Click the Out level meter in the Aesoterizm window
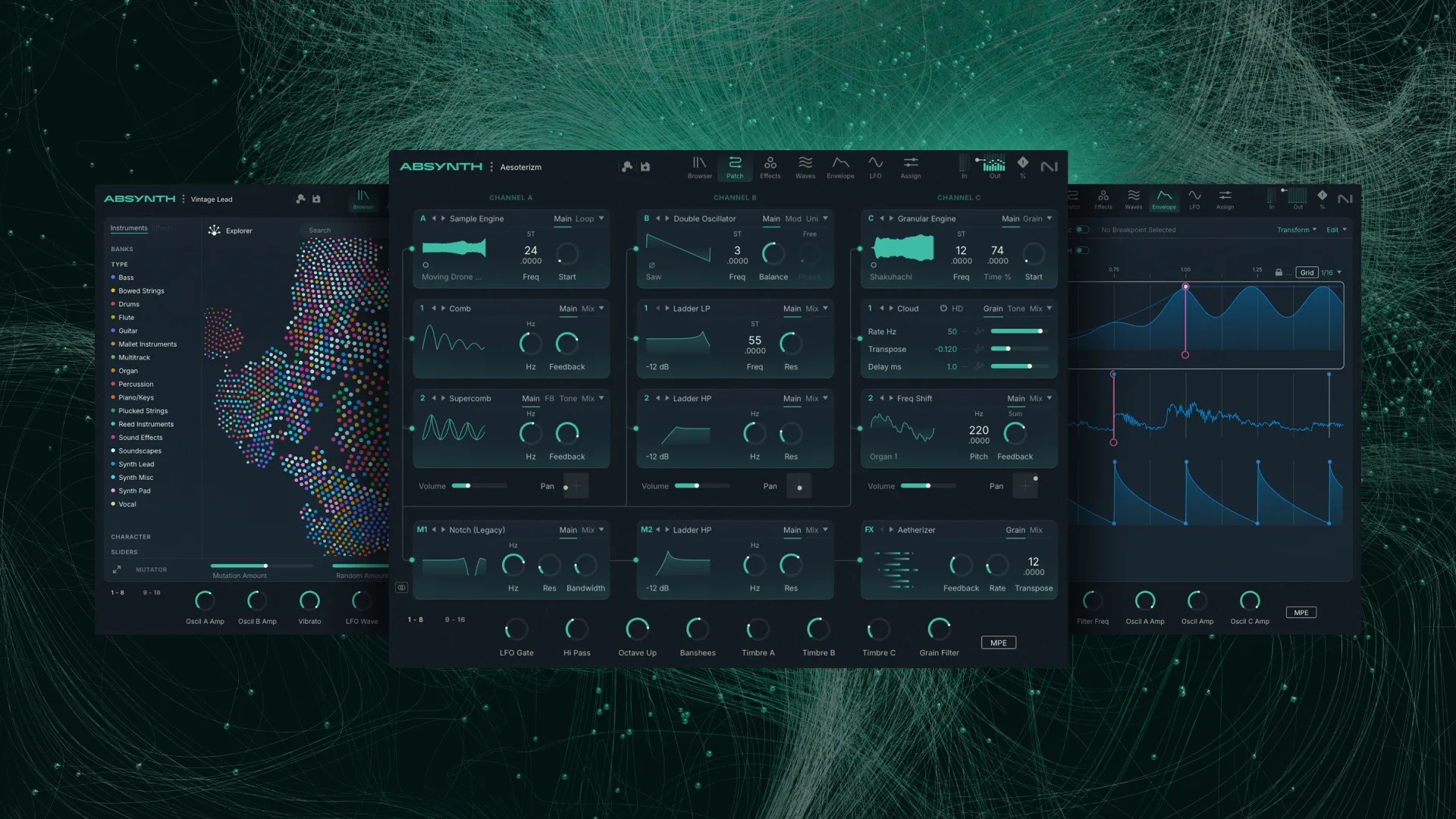Image resolution: width=1456 pixels, height=819 pixels. (x=994, y=164)
